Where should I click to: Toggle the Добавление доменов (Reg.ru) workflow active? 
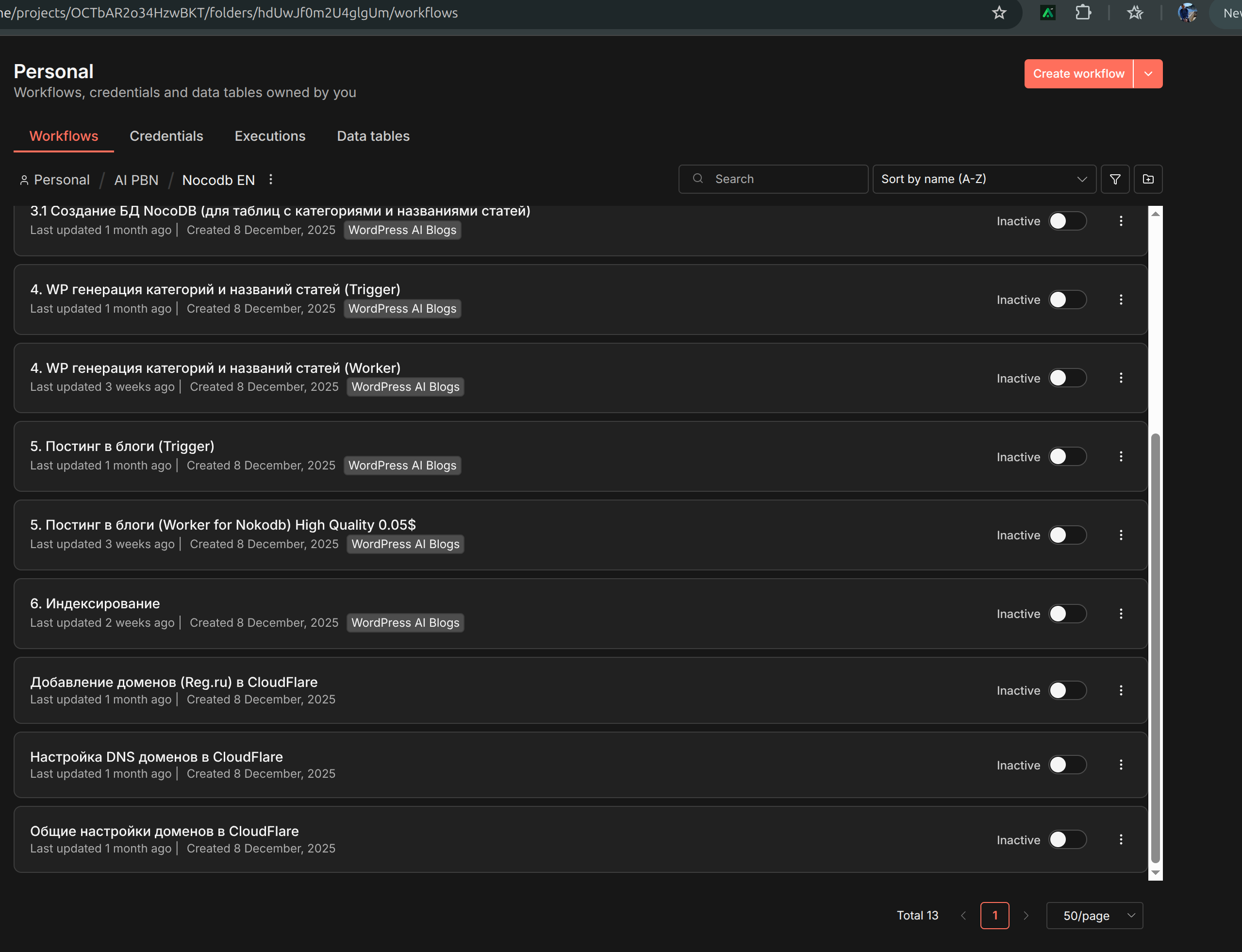click(x=1067, y=690)
